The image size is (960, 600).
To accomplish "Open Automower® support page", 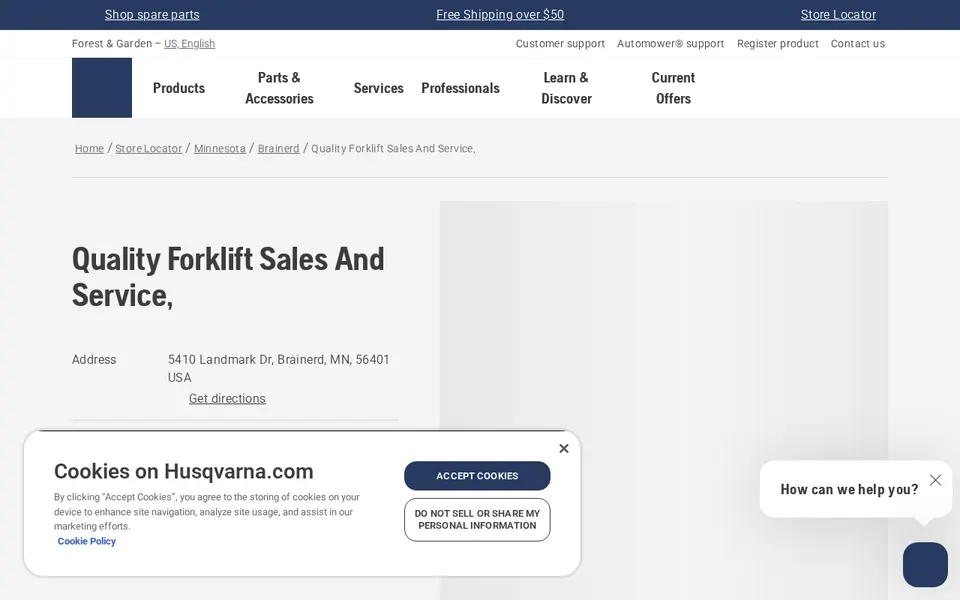I will tap(670, 43).
